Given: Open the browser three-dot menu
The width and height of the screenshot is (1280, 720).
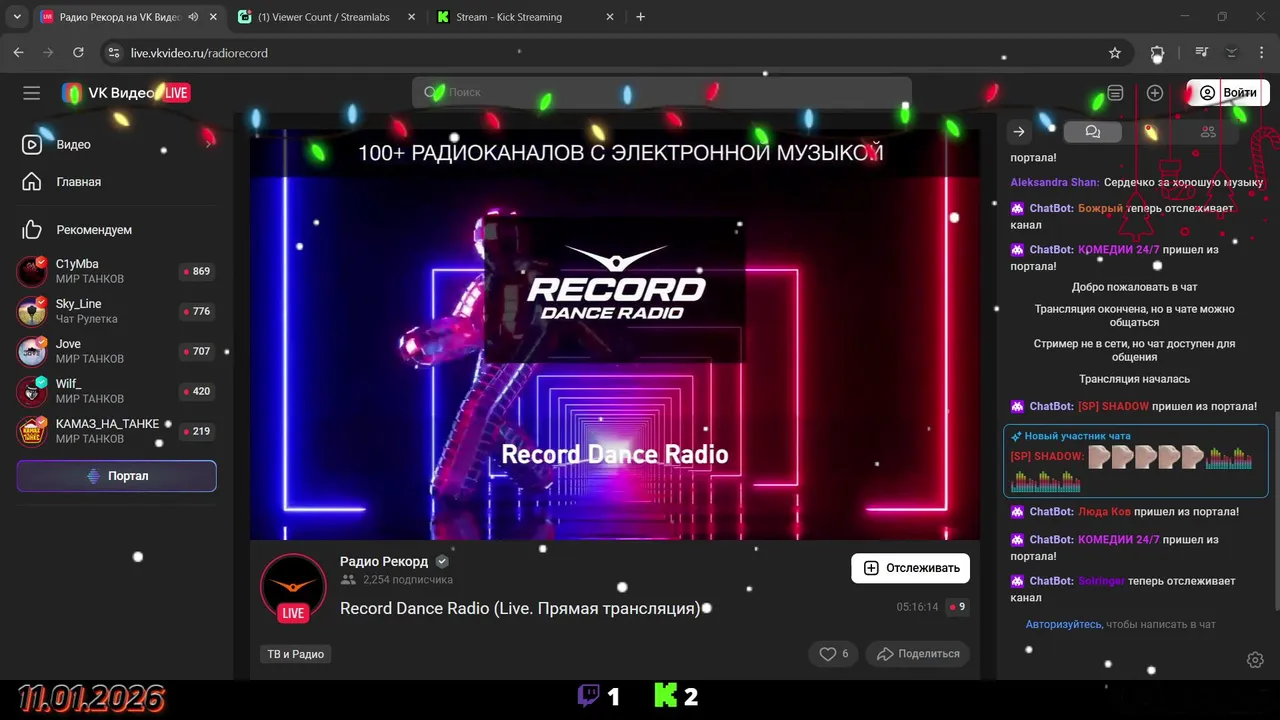Looking at the screenshot, I should 1262,53.
